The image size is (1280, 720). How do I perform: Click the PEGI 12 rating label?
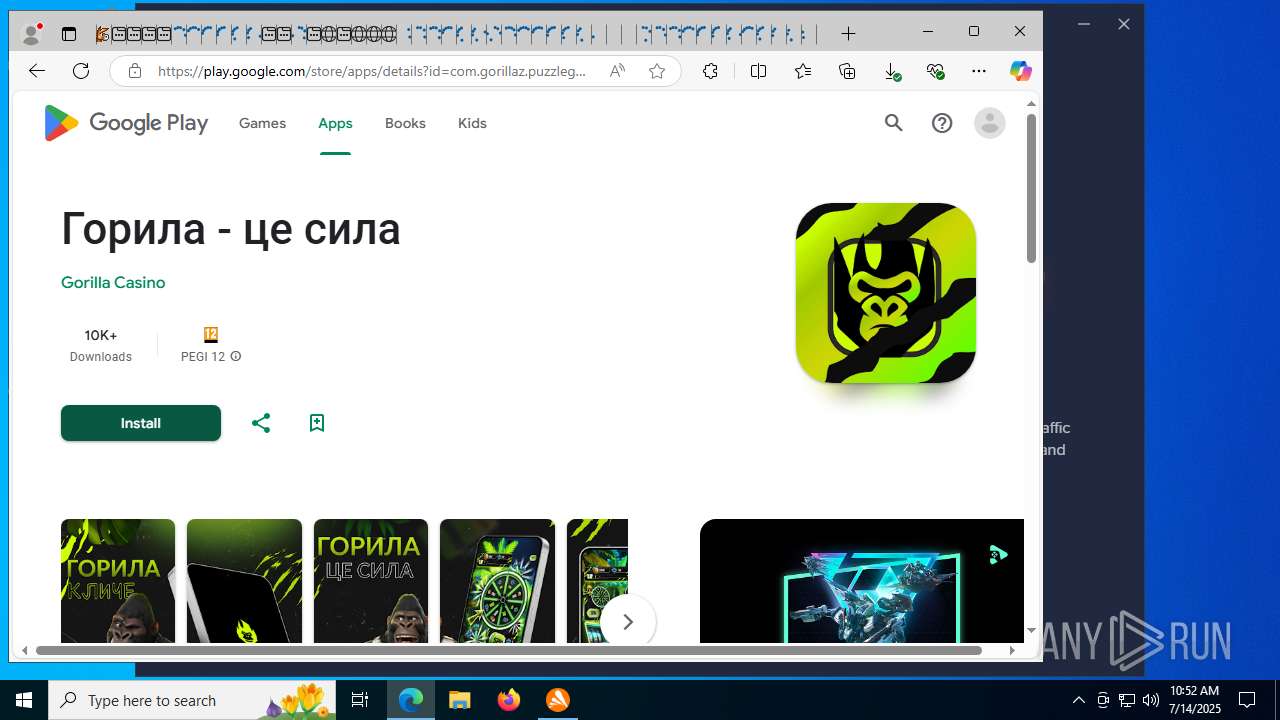(203, 356)
